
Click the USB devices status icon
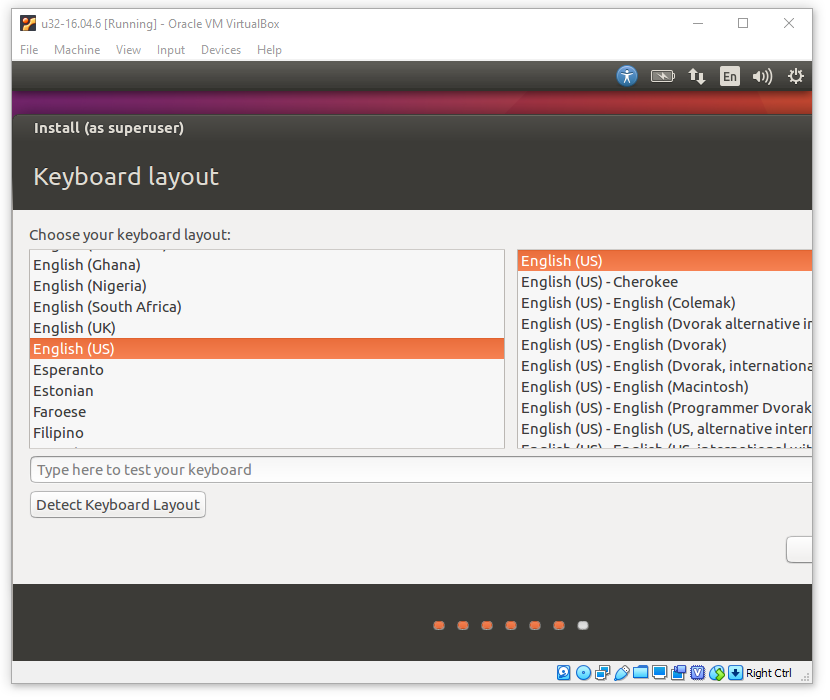coord(622,673)
